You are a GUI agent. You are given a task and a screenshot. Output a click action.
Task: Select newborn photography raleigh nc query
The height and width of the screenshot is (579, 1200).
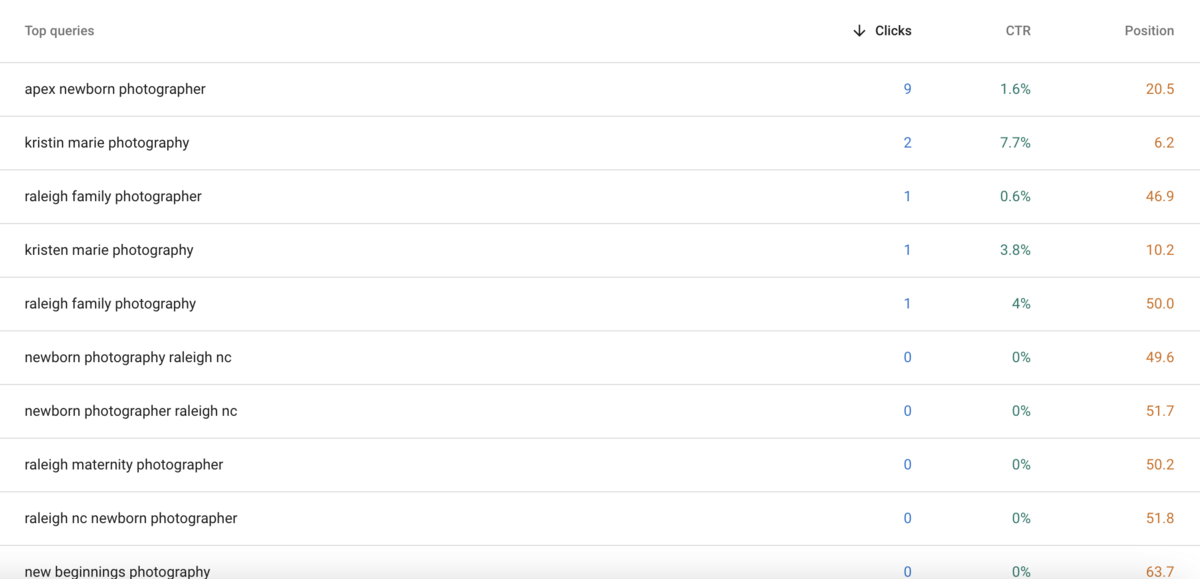128,358
